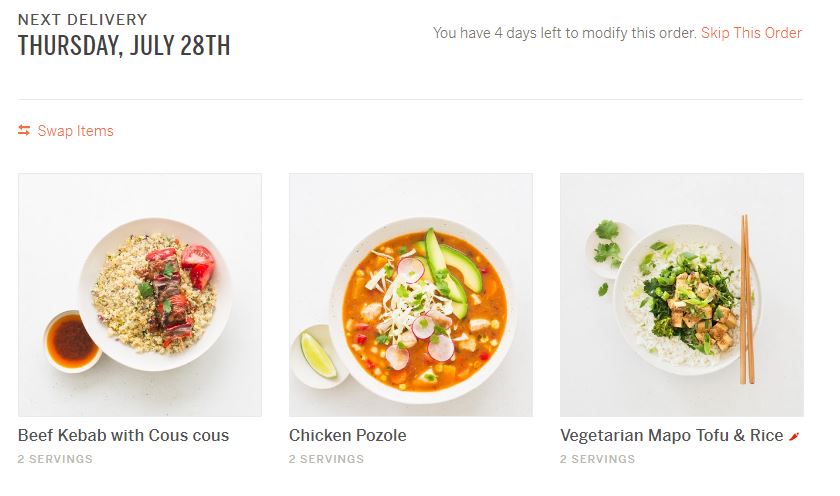View the Vegetarian Mapo Tofu photo

pyautogui.click(x=681, y=295)
